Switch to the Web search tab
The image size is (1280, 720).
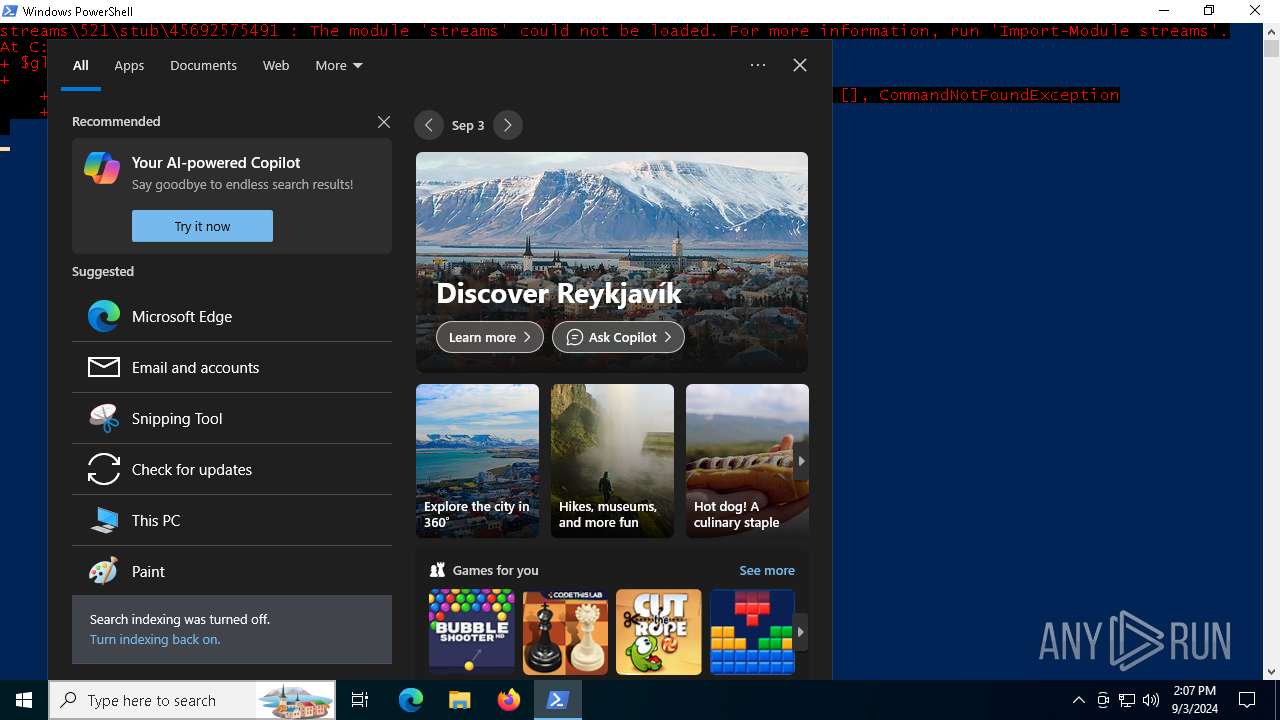coord(276,65)
